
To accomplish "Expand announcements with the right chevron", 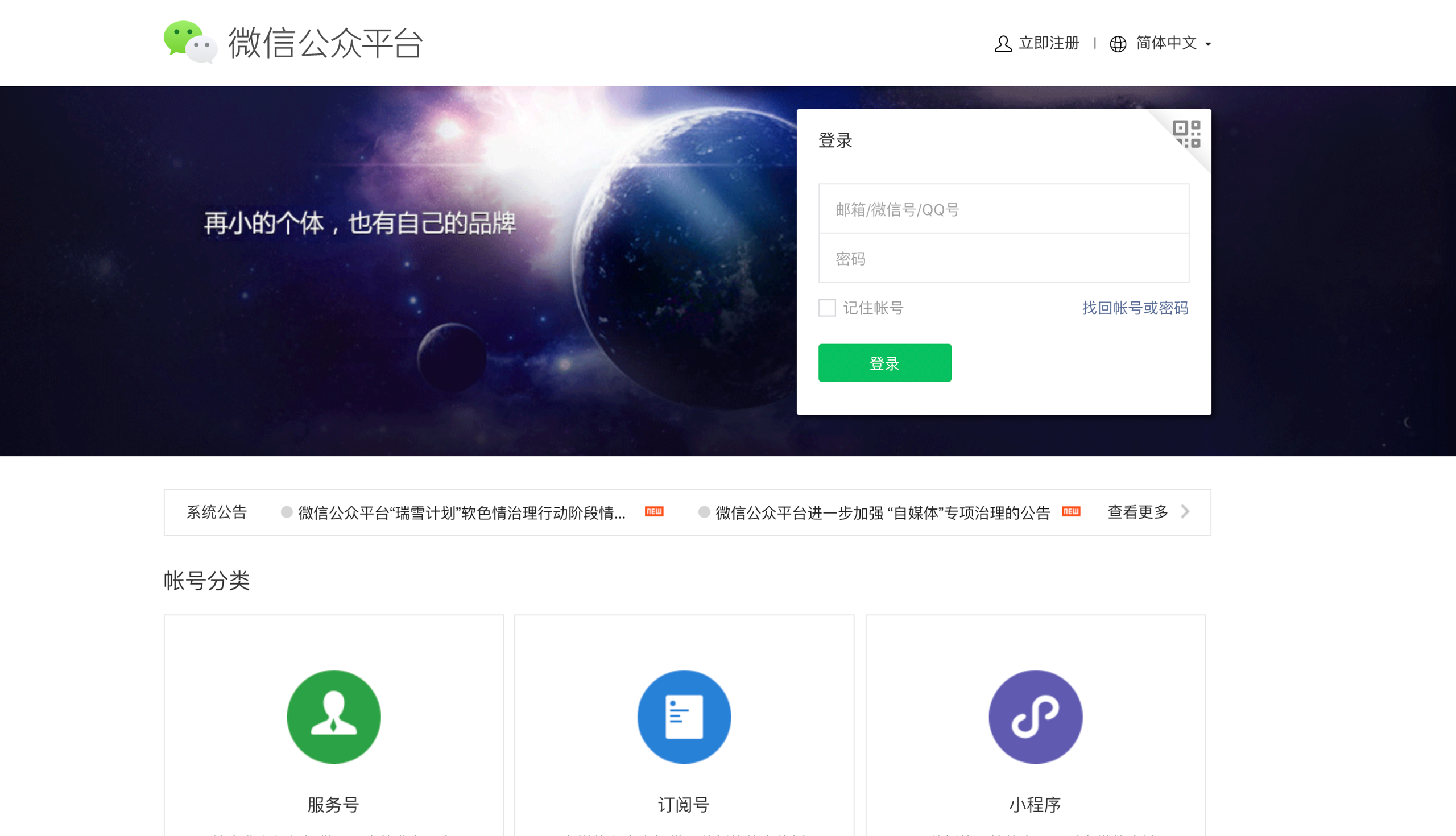I will [x=1185, y=511].
